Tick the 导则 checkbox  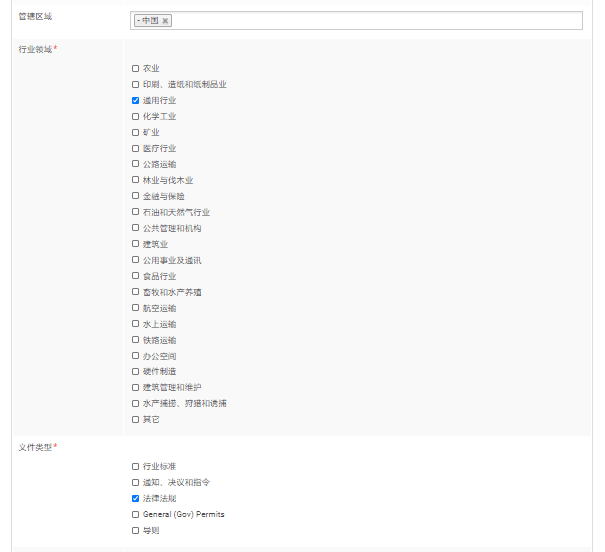136,531
